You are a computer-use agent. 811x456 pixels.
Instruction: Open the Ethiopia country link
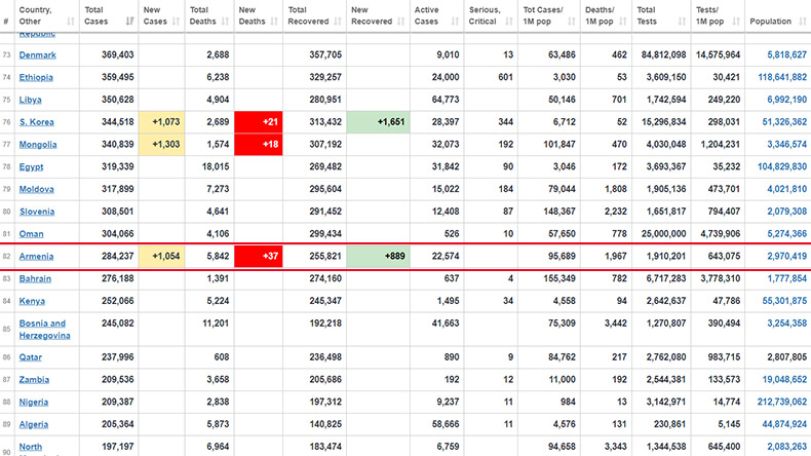(36, 77)
